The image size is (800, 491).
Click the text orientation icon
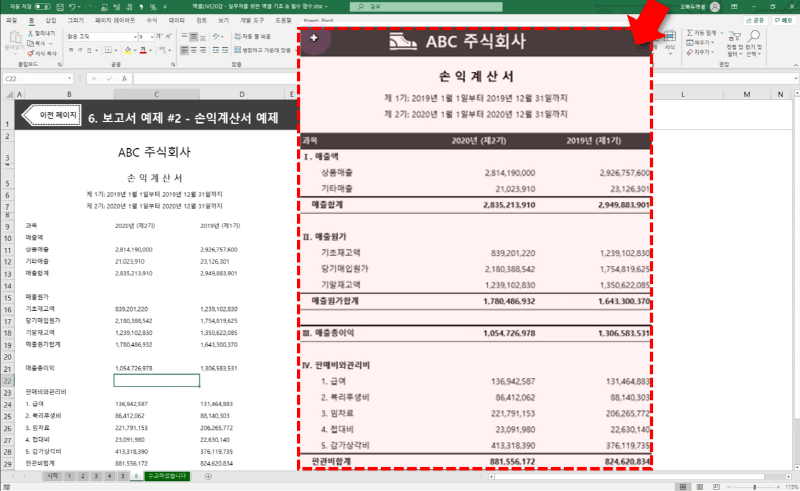[x=217, y=37]
